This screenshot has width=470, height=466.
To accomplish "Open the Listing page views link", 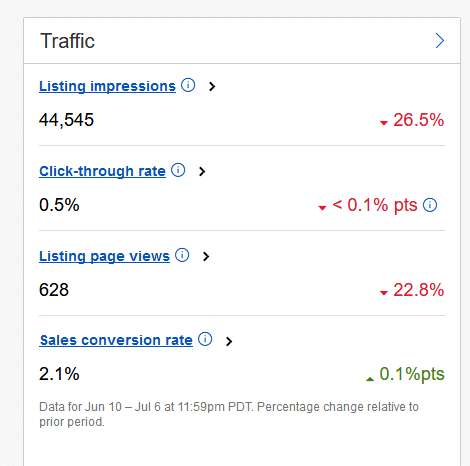I will [104, 256].
